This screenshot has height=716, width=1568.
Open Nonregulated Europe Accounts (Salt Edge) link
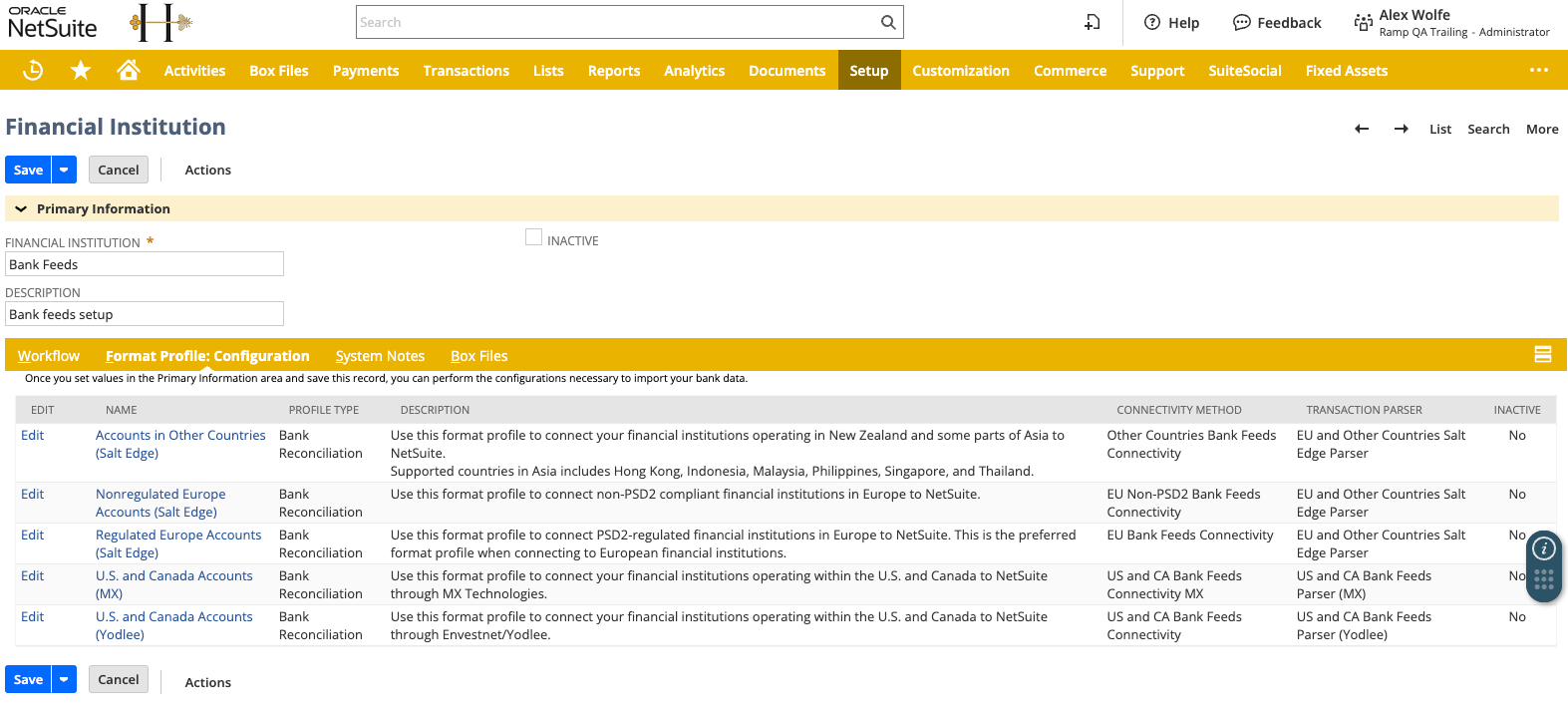(160, 503)
